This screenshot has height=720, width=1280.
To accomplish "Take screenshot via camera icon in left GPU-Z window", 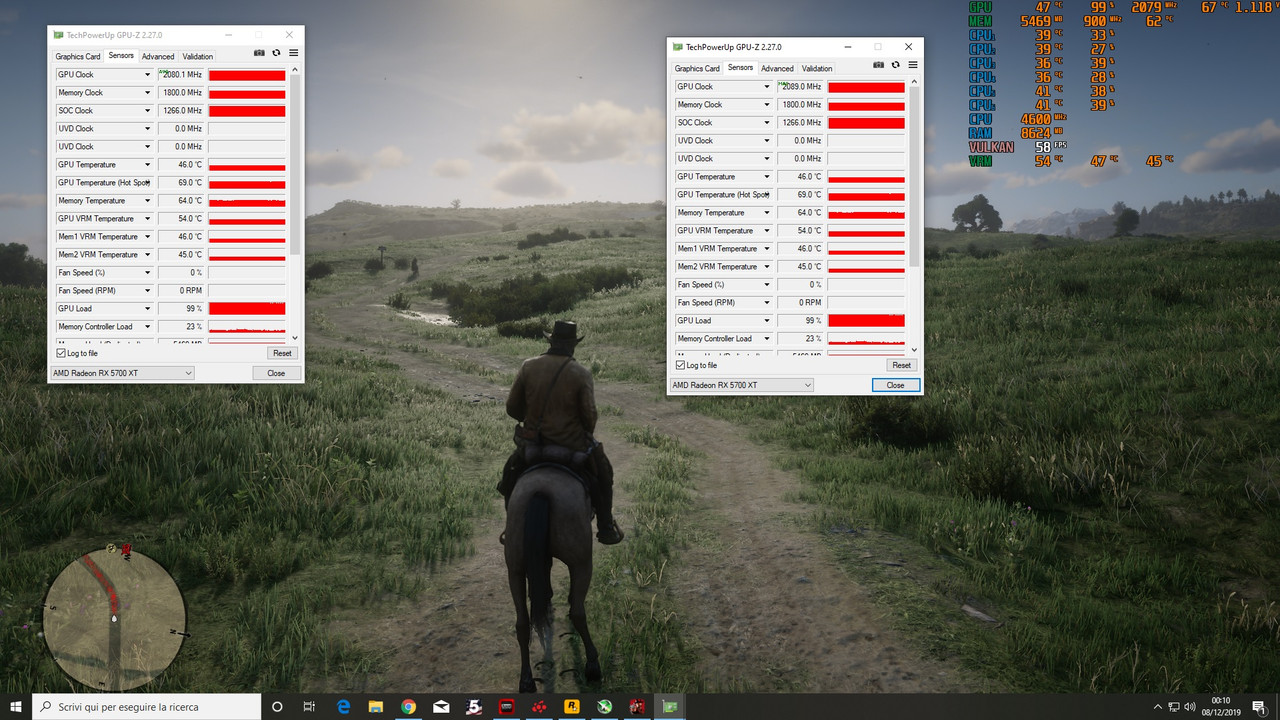I will click(259, 53).
